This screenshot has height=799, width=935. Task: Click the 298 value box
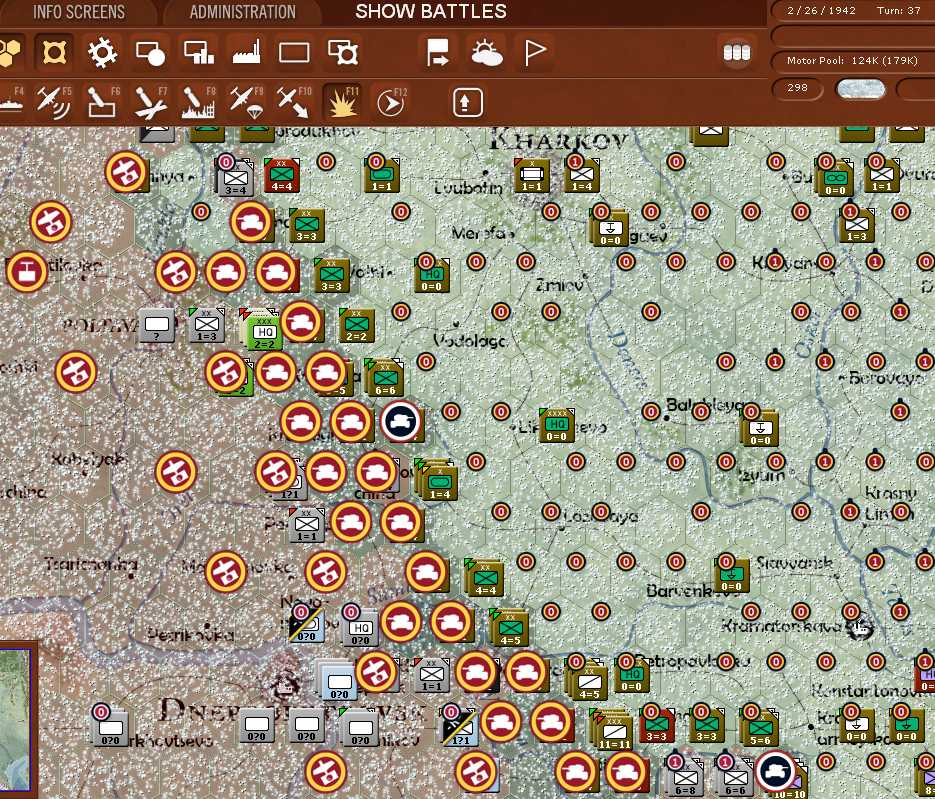797,88
